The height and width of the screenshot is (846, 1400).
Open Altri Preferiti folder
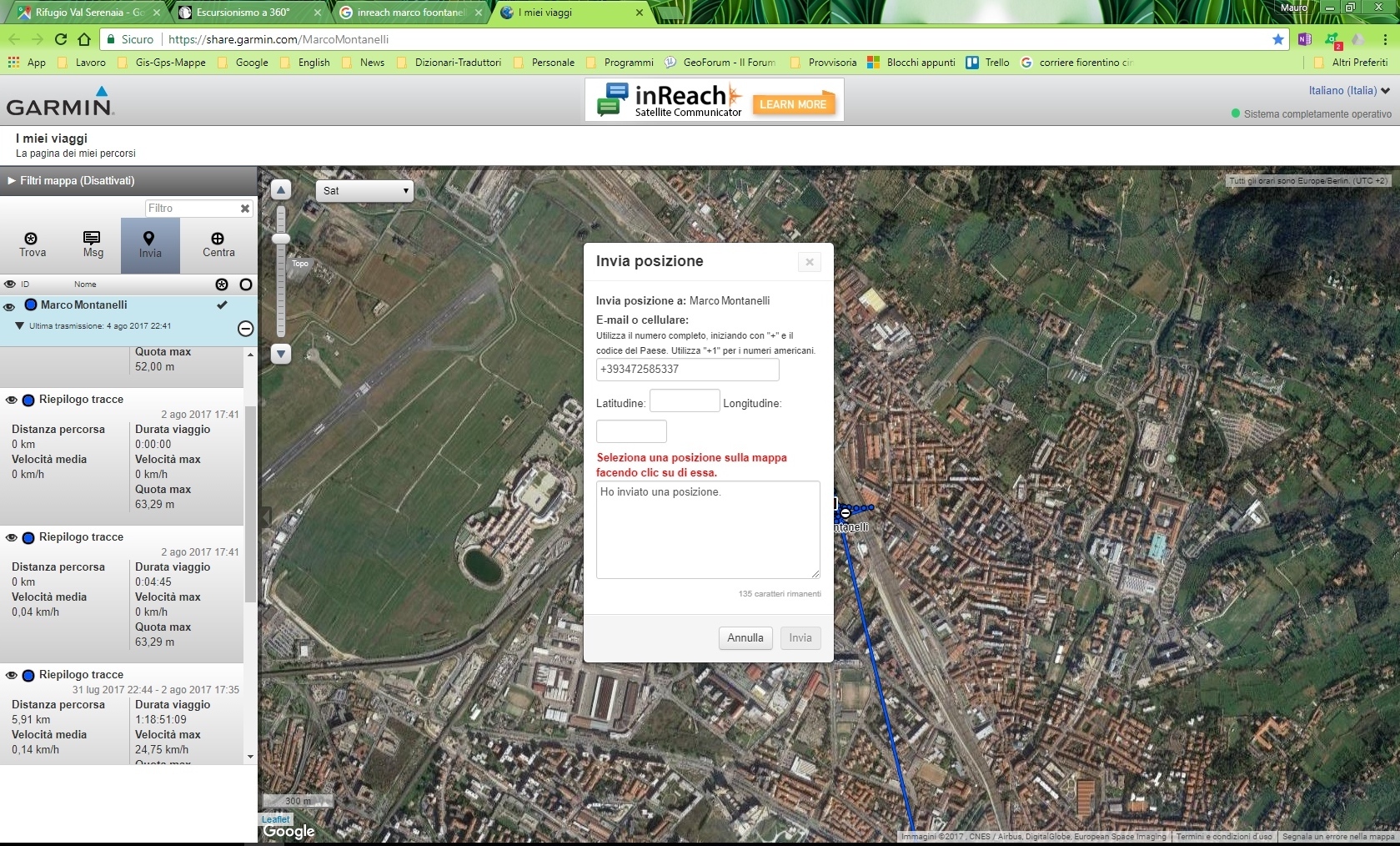(x=1351, y=63)
